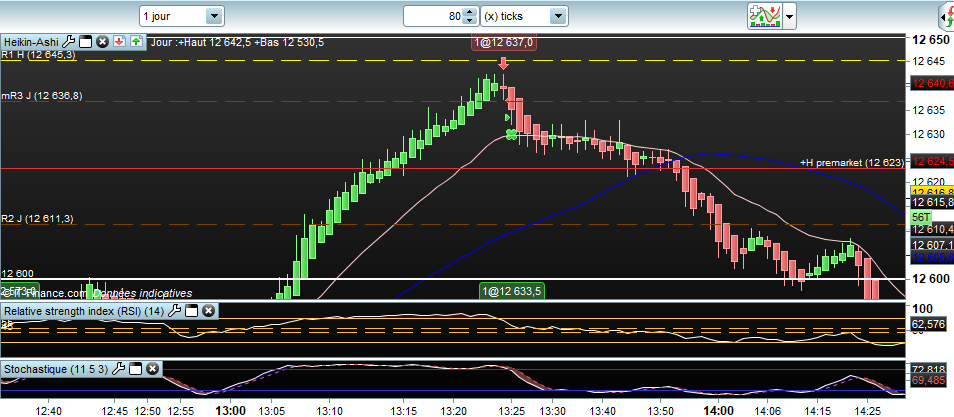Move Heikin-Ashi panel down with red arrow
The width and height of the screenshot is (954, 417).
click(x=119, y=42)
